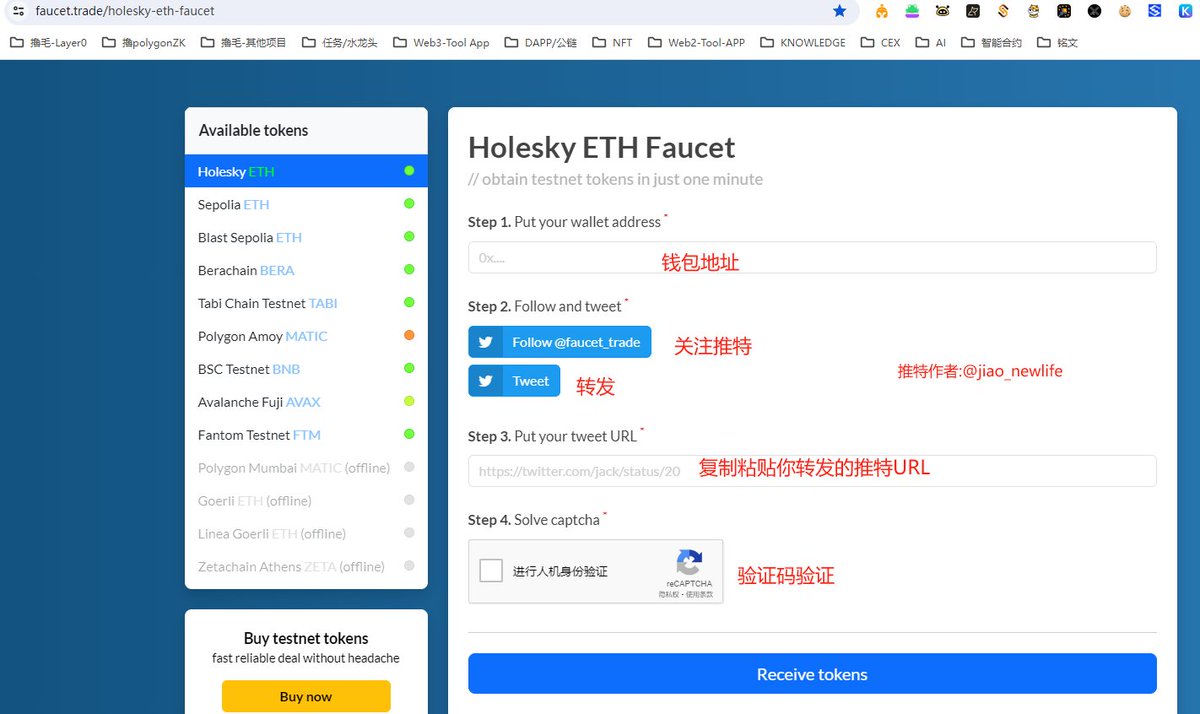This screenshot has width=1200, height=714.
Task: Select Blast Sepolia ETH faucet
Action: 306,237
